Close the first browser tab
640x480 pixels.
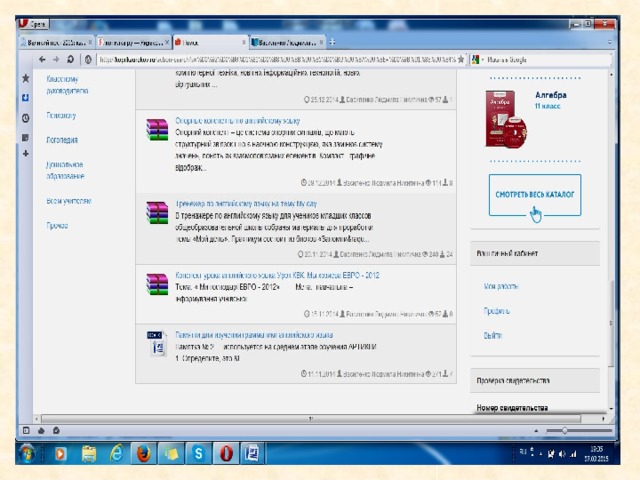pyautogui.click(x=90, y=42)
